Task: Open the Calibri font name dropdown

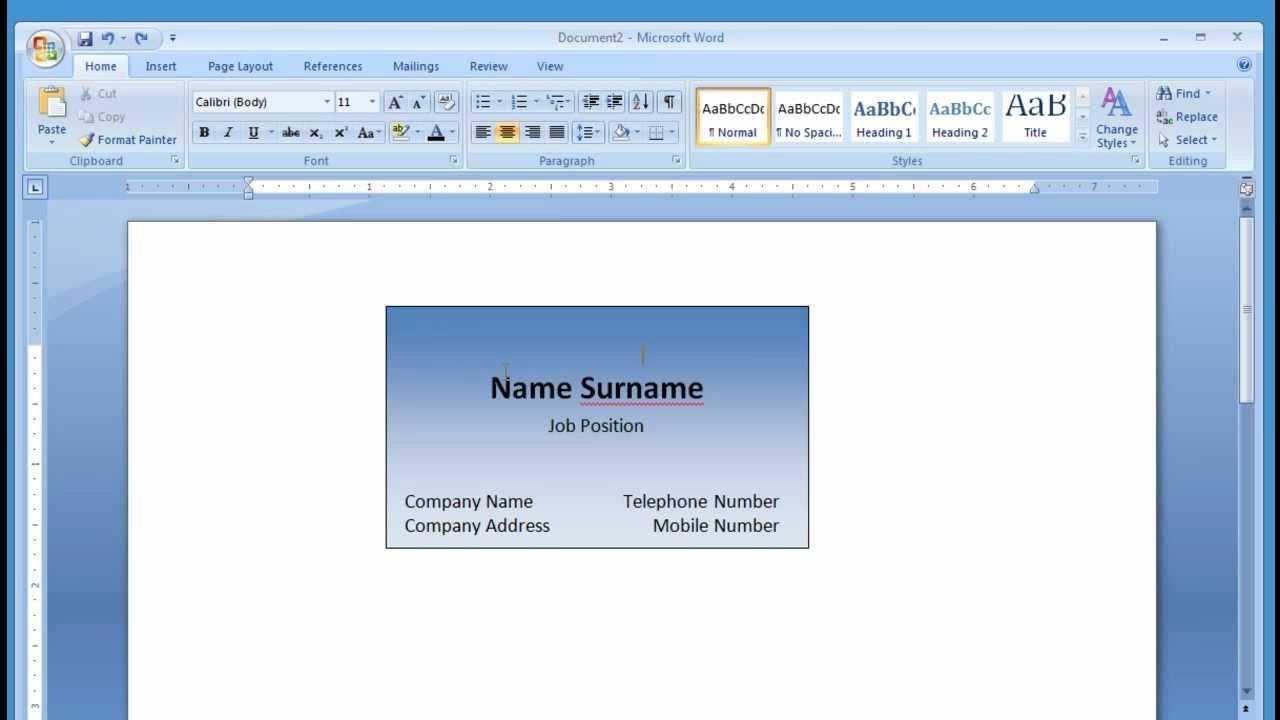Action: (326, 102)
